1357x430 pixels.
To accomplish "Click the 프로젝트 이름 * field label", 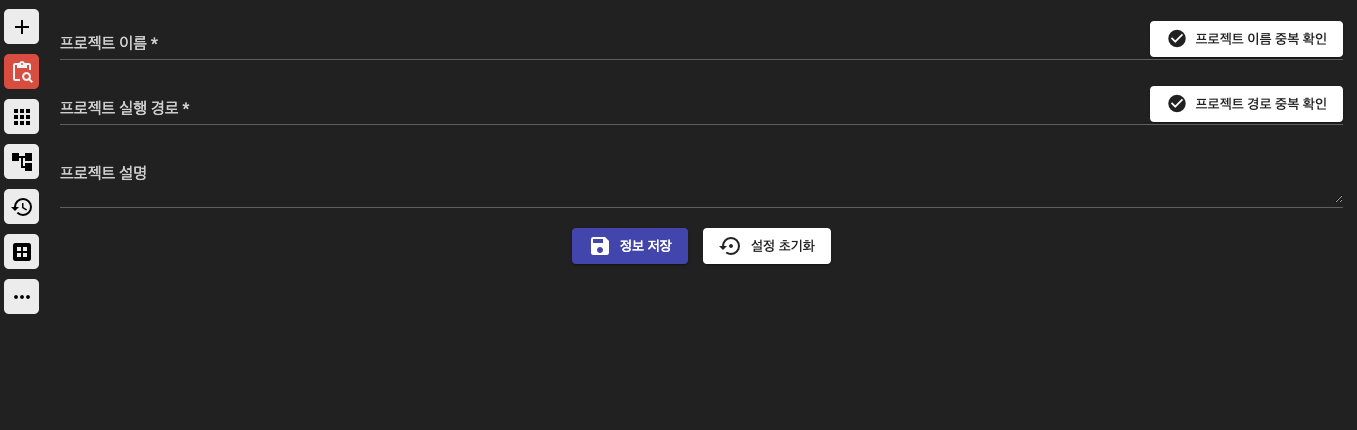I will pyautogui.click(x=109, y=43).
